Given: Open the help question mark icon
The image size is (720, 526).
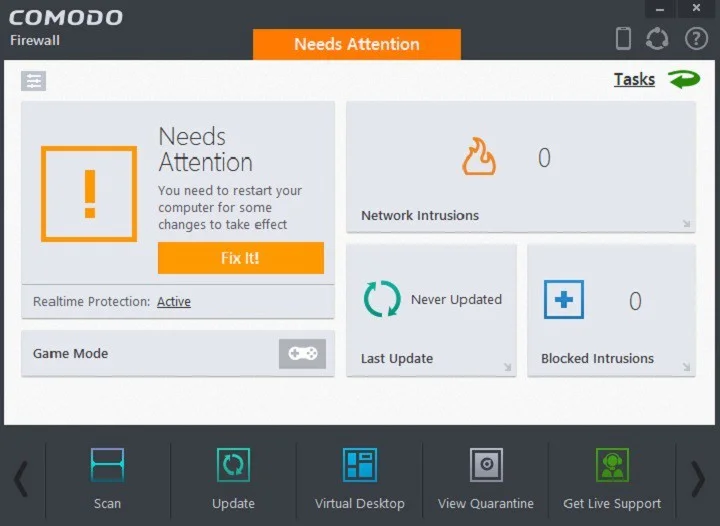Looking at the screenshot, I should pos(696,39).
